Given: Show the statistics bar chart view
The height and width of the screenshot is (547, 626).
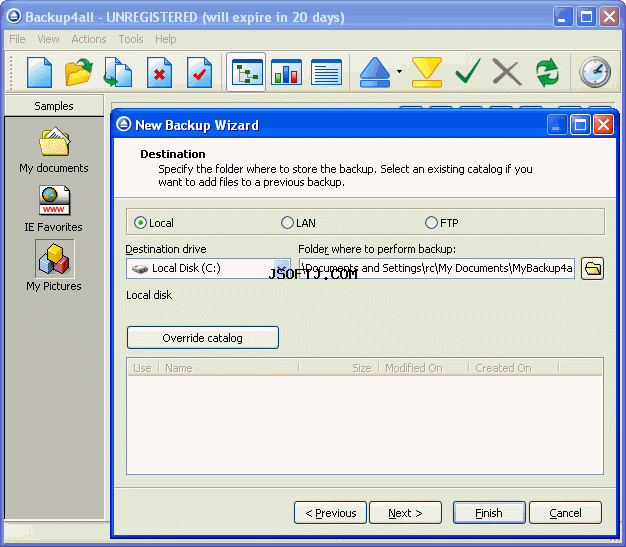Looking at the screenshot, I should pyautogui.click(x=286, y=72).
